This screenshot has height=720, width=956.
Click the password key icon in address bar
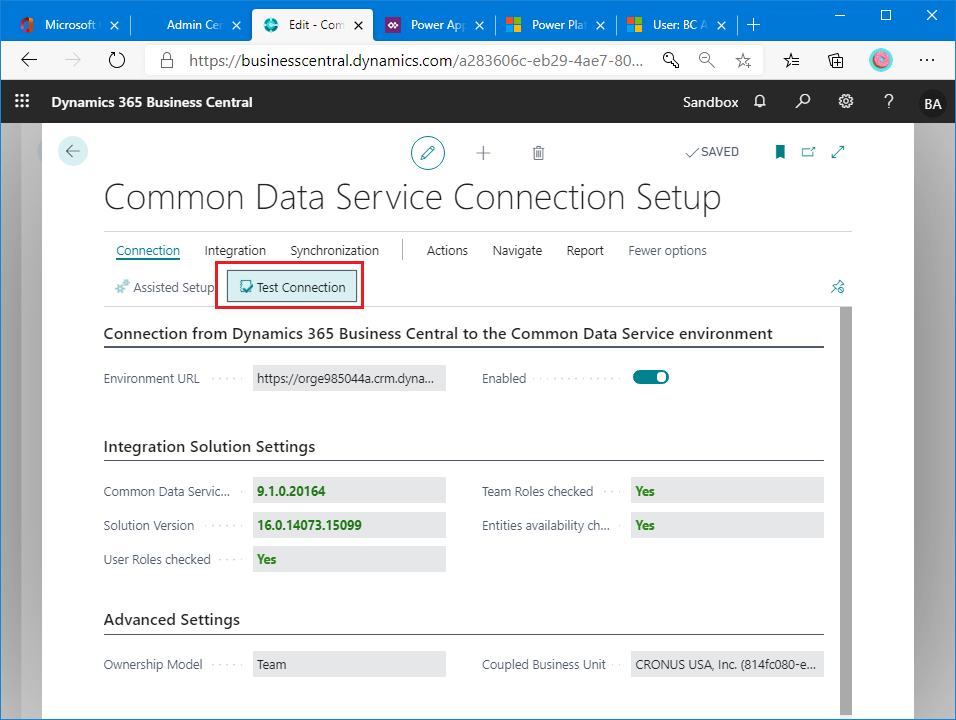pyautogui.click(x=671, y=60)
